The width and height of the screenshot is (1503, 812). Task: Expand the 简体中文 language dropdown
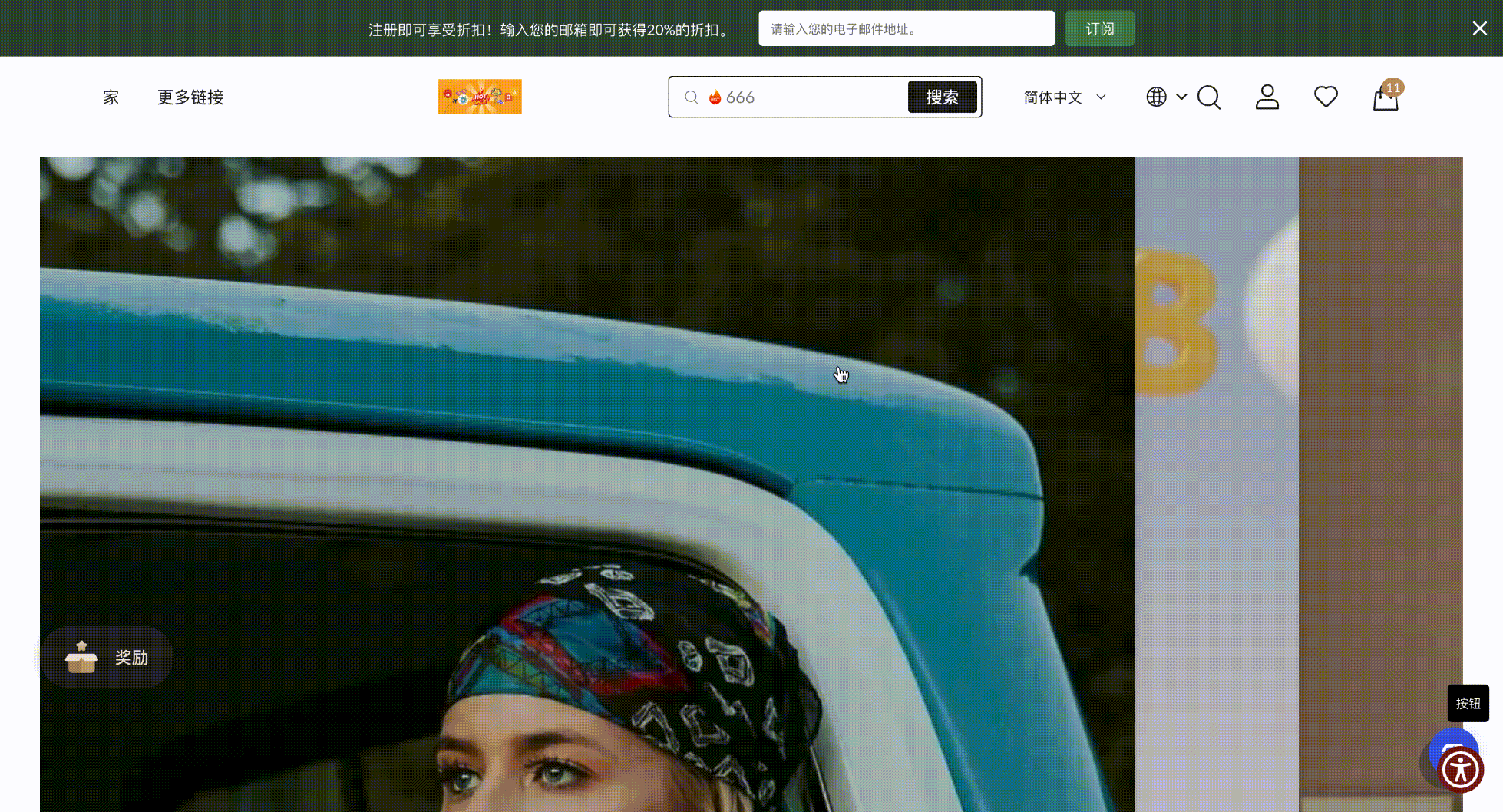(x=1064, y=97)
